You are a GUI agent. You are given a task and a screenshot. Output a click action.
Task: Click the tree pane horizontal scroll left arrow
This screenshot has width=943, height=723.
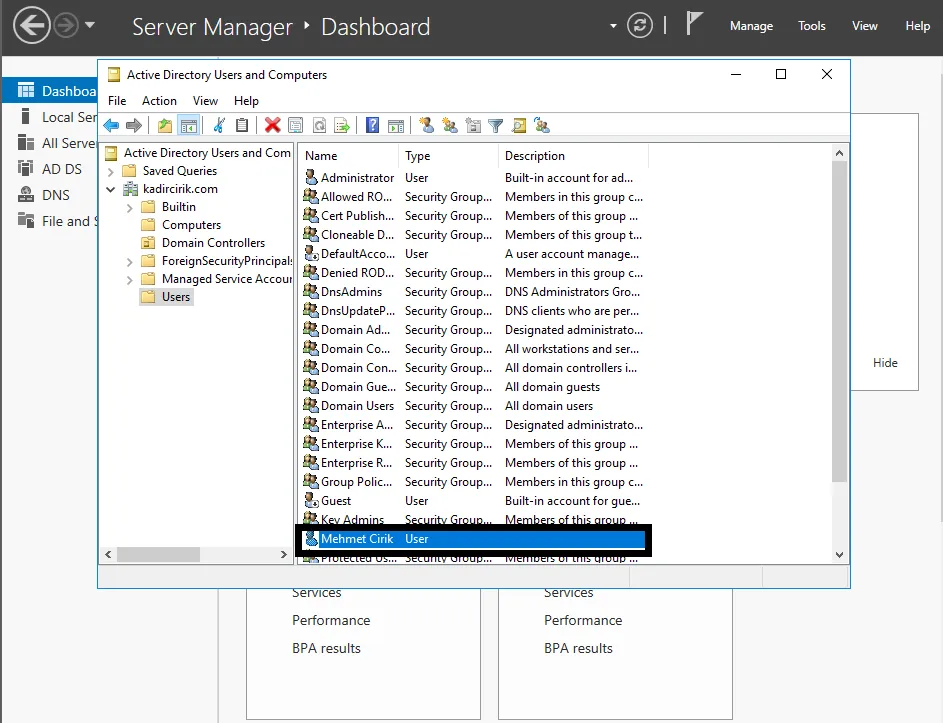click(x=108, y=554)
